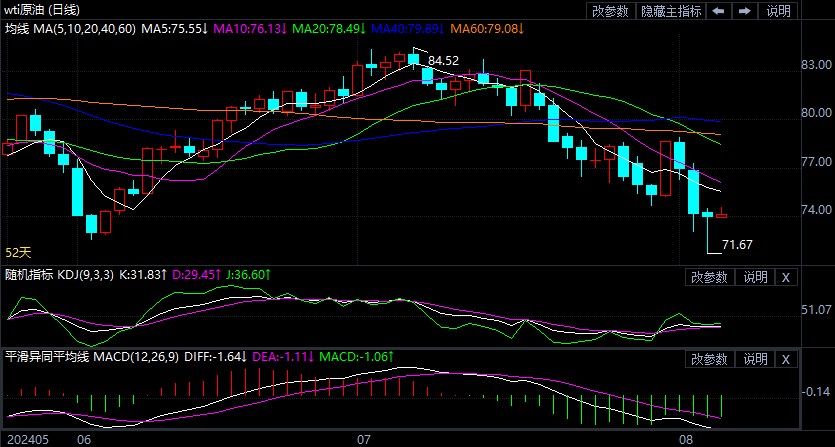
Task: Open 改参数 for main chart
Action: 610,11
